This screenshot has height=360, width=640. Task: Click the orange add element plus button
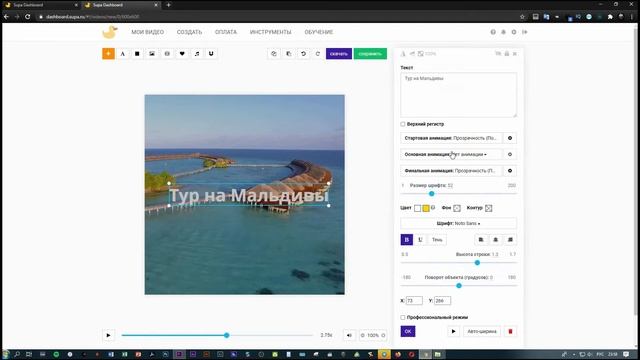click(108, 53)
